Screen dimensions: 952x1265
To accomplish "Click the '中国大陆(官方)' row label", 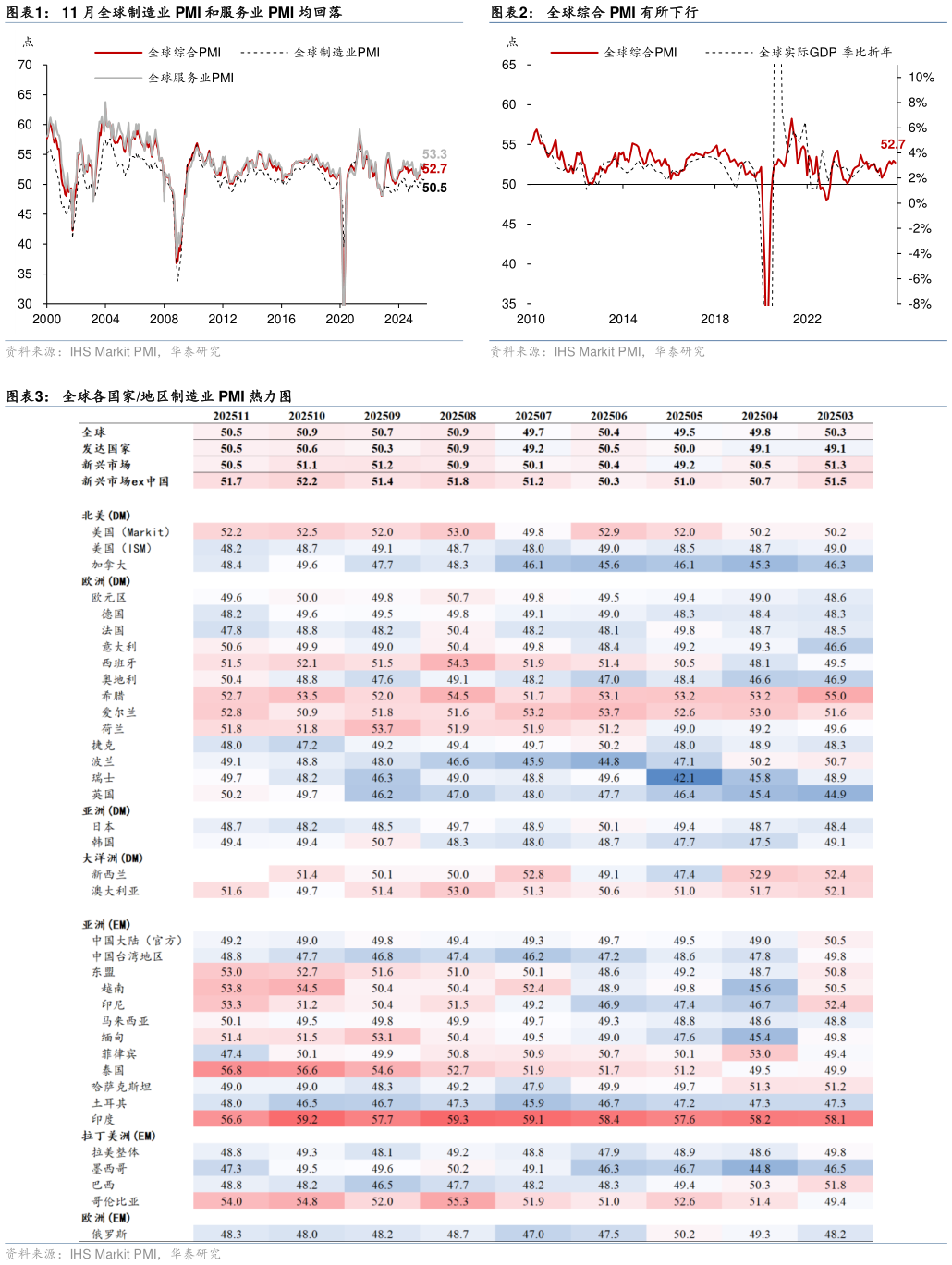I will pos(137,941).
